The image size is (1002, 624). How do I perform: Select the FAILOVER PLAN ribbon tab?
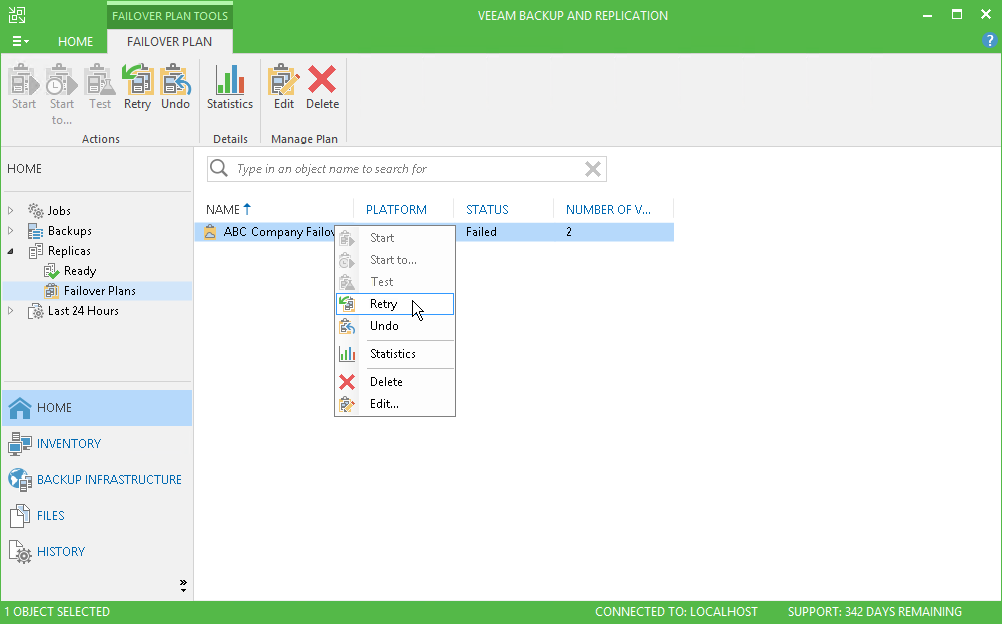(169, 42)
